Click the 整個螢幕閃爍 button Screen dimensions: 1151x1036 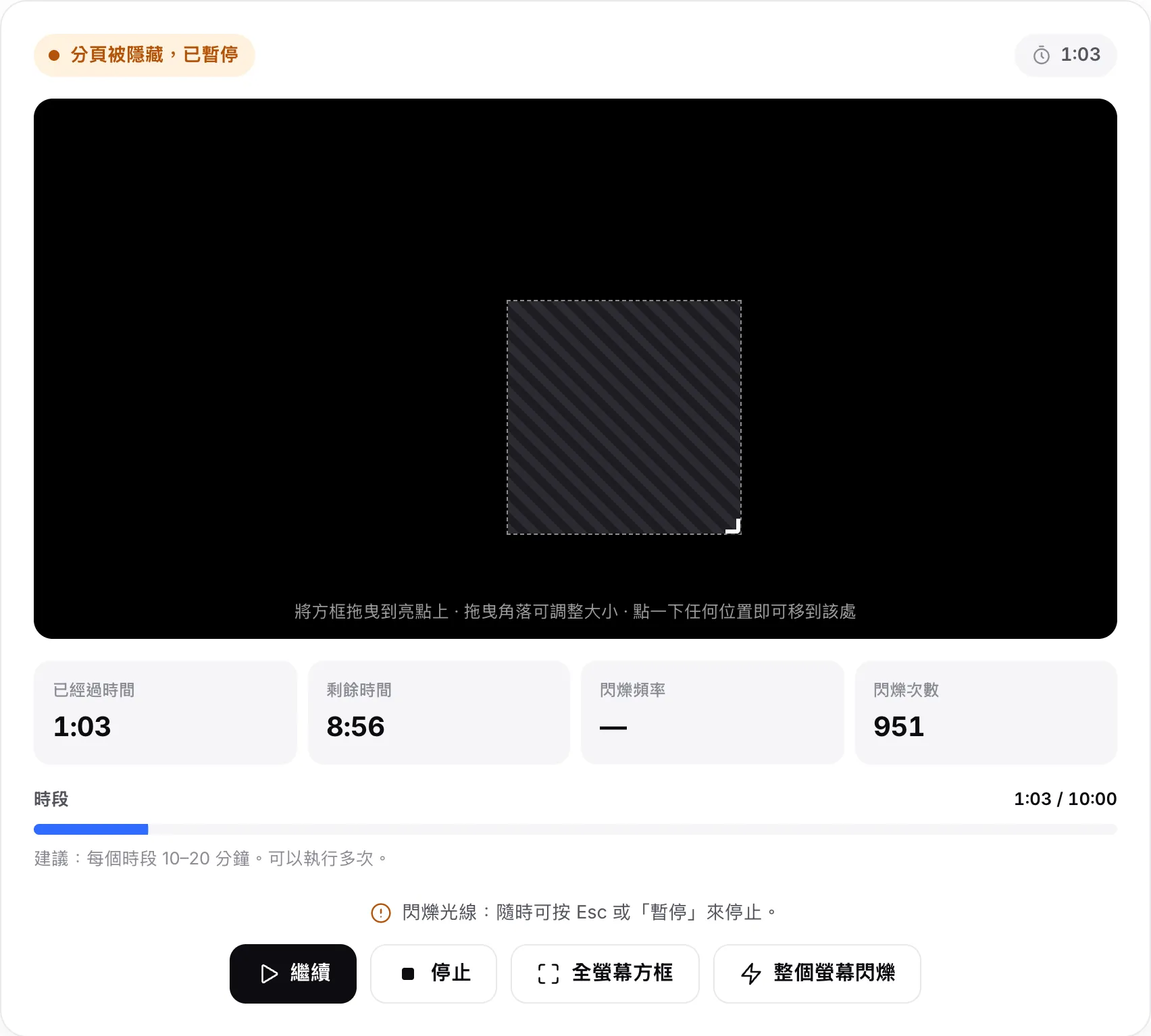click(817, 973)
